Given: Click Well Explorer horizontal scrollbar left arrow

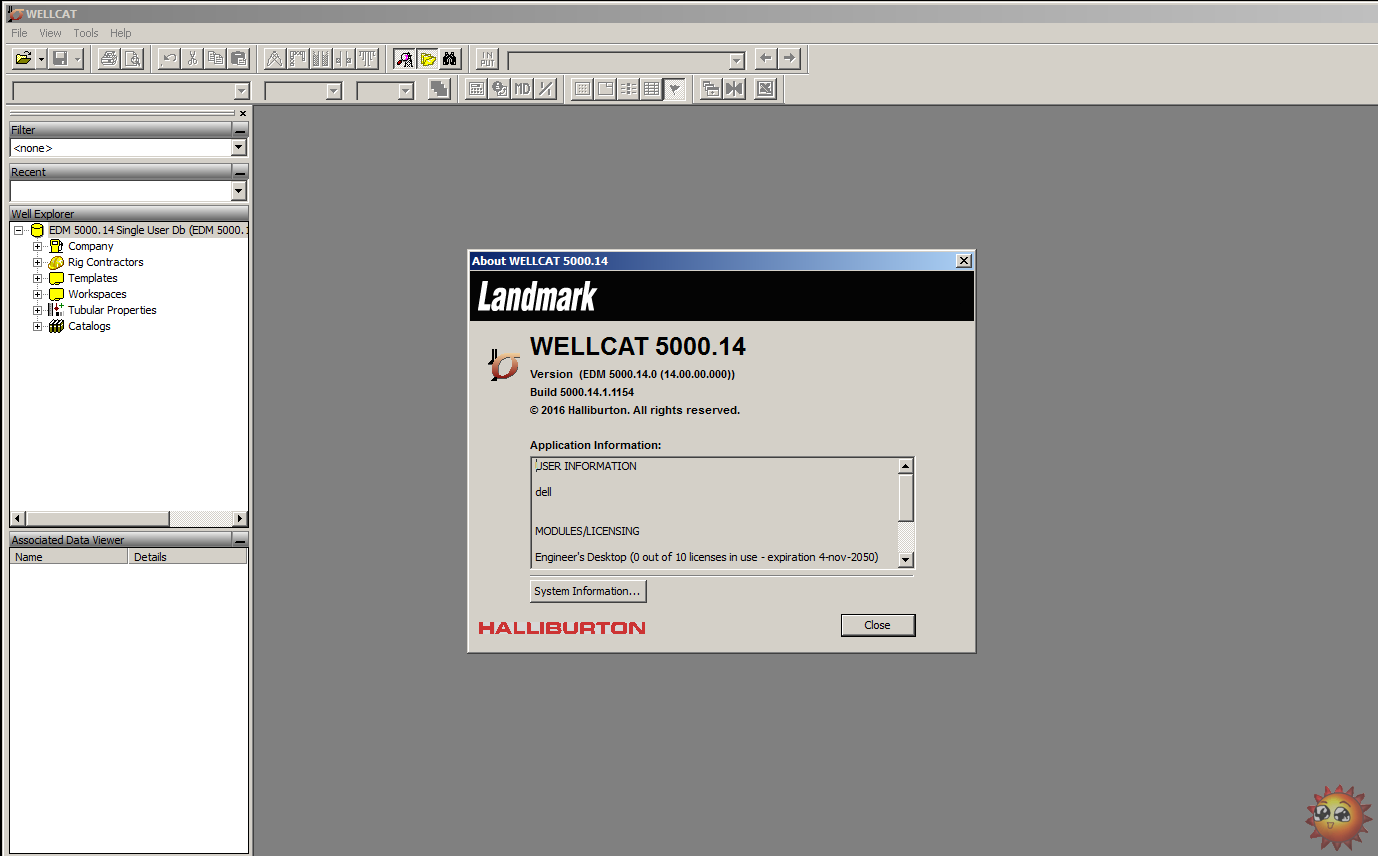Looking at the screenshot, I should (x=17, y=519).
